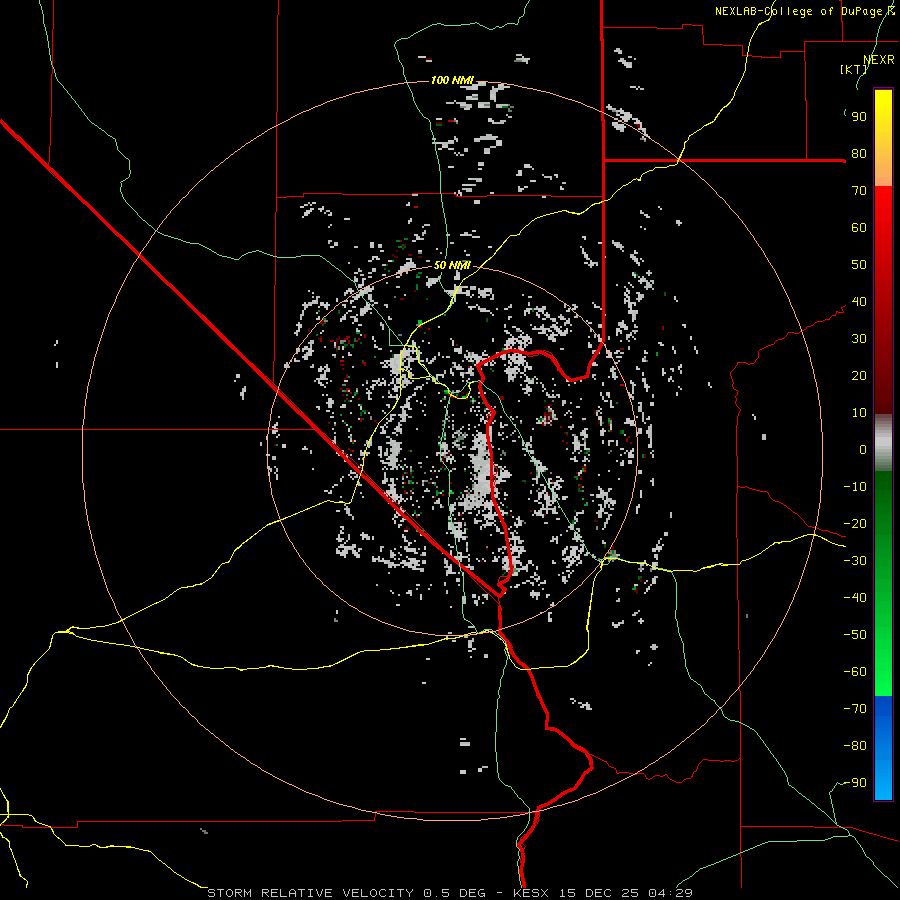900x900 pixels.
Task: Click the -90 value on velocity scale
Action: [x=855, y=783]
